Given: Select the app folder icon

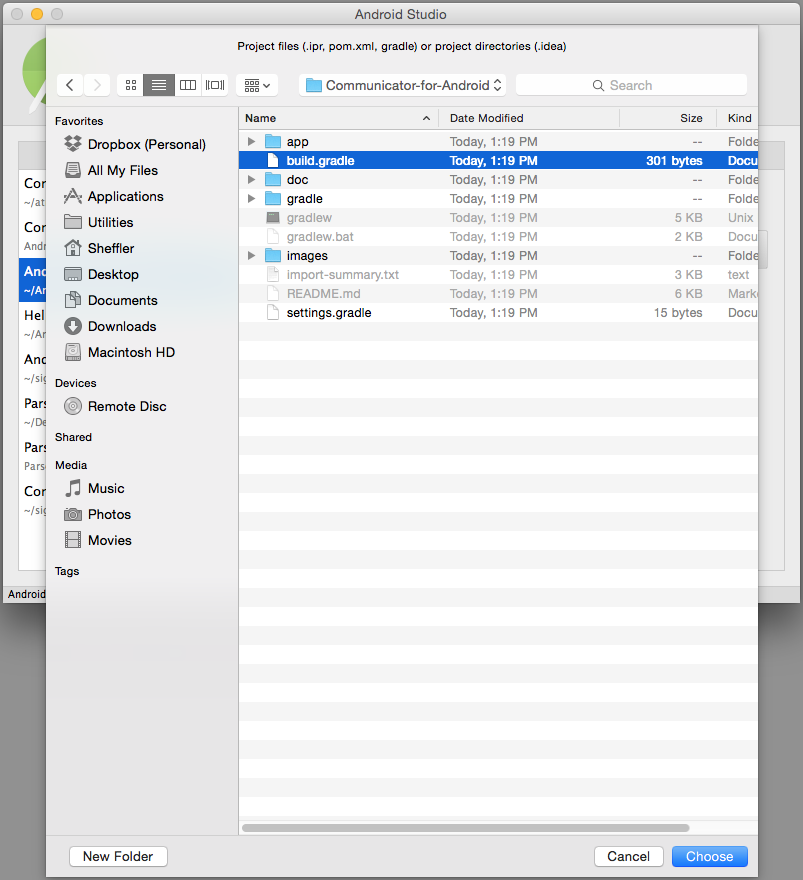Looking at the screenshot, I should (x=273, y=141).
